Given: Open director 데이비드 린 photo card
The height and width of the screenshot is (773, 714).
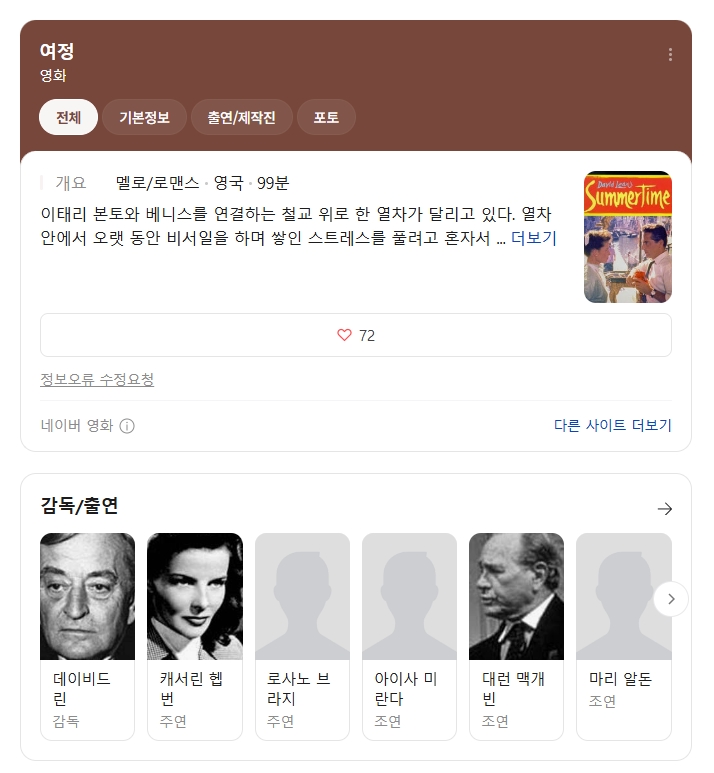Looking at the screenshot, I should (87, 597).
